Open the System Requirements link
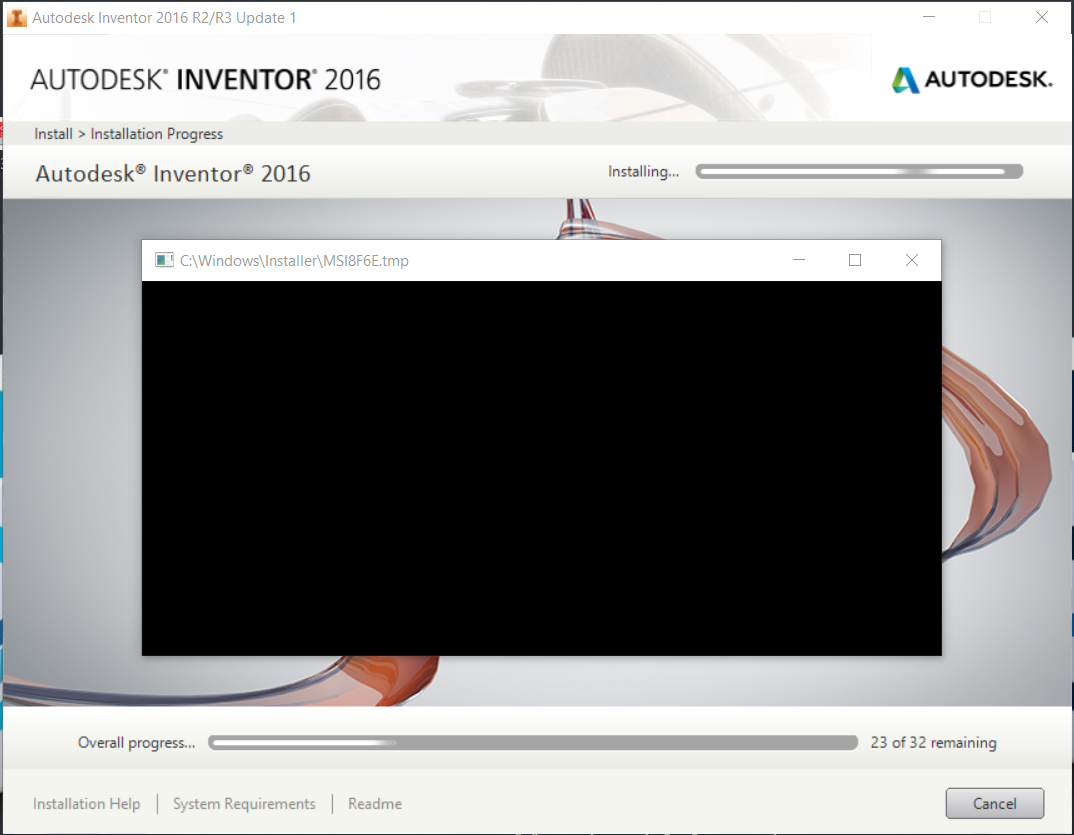The width and height of the screenshot is (1074, 835). tap(244, 803)
